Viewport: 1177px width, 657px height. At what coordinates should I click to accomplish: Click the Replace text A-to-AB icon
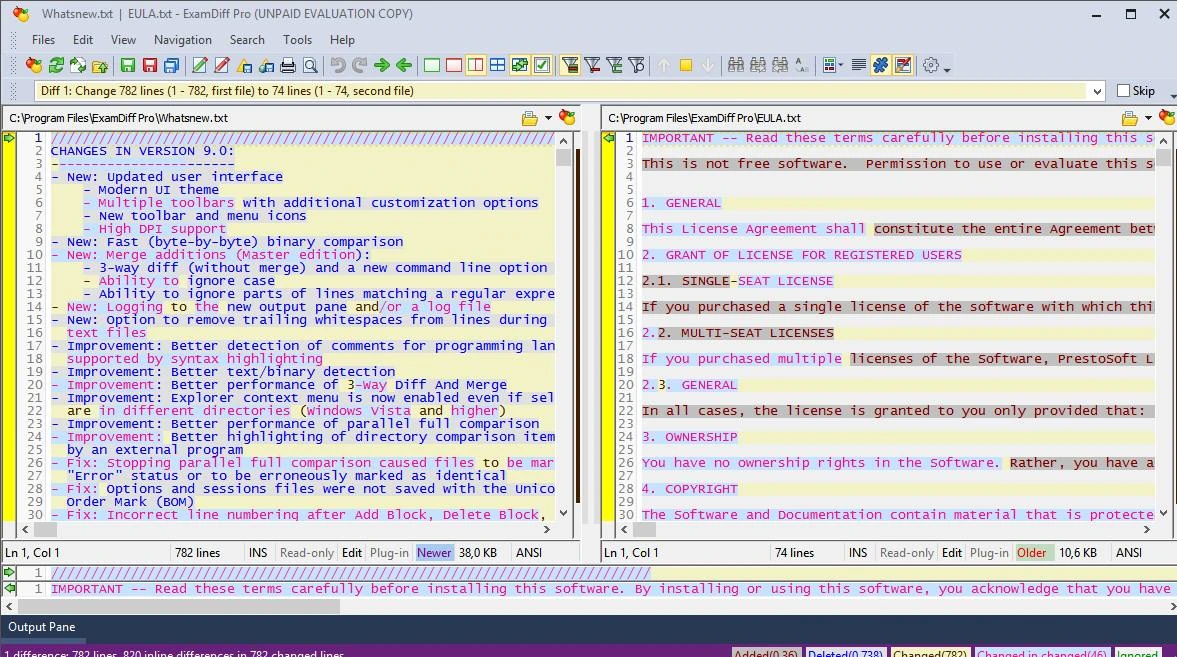tap(802, 65)
